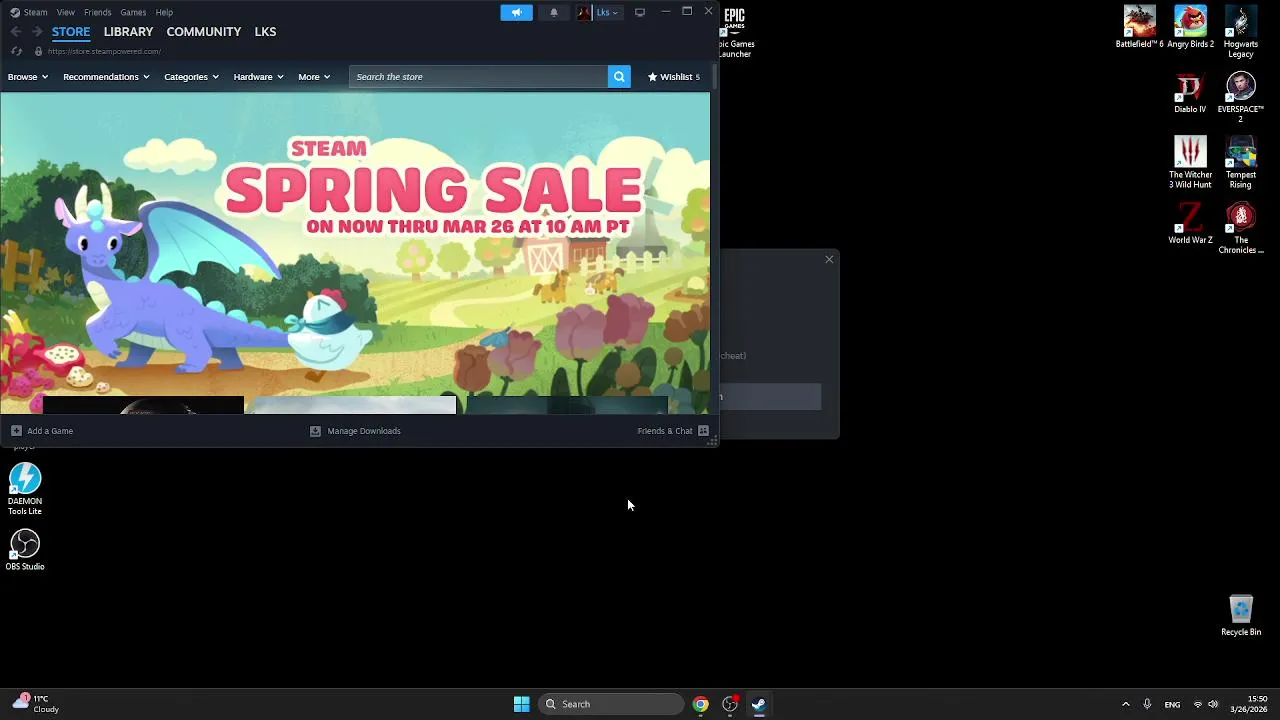The width and height of the screenshot is (1280, 720).
Task: Select The Witcher 3 Wild Hunt icon
Action: point(1190,162)
